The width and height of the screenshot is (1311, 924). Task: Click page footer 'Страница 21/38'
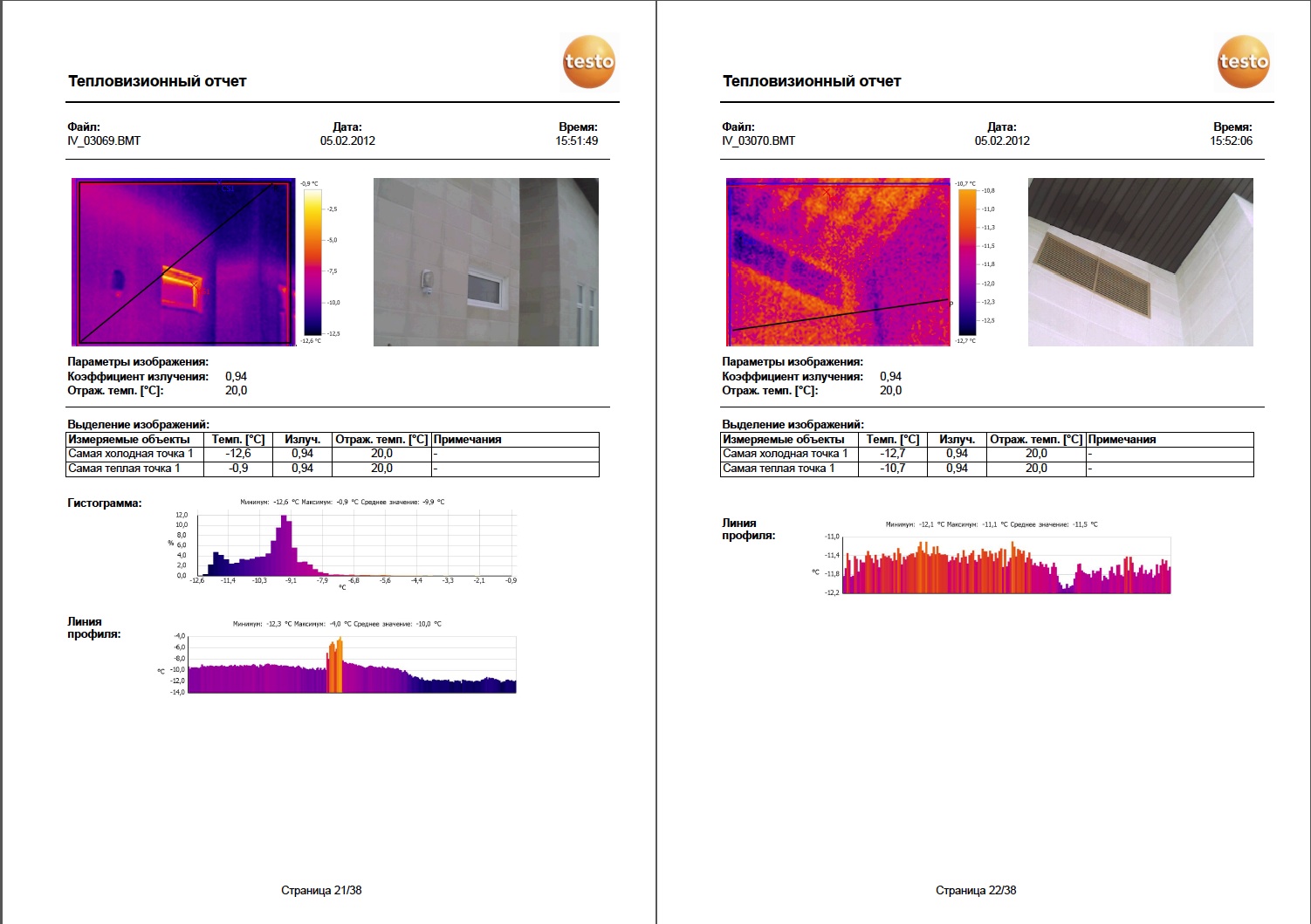321,891
